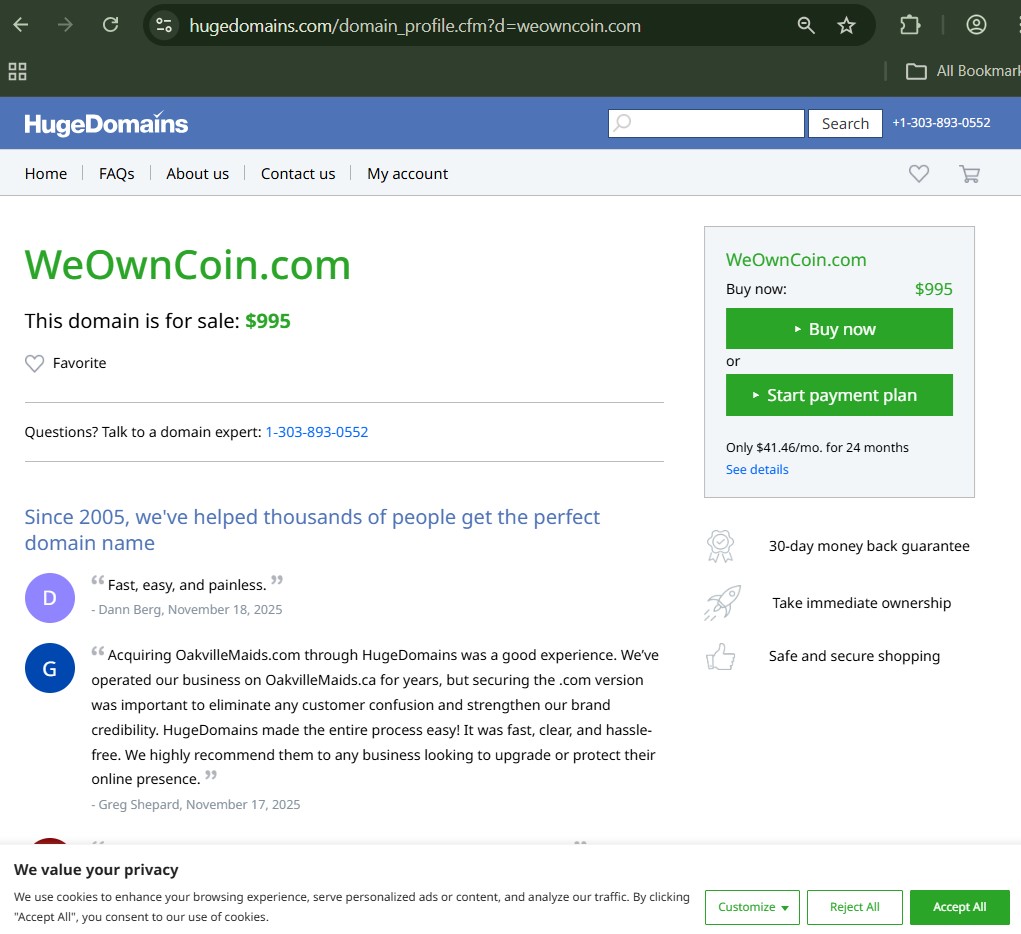This screenshot has height=934, width=1021.
Task: Click the browser back arrow icon
Action: 20,24
